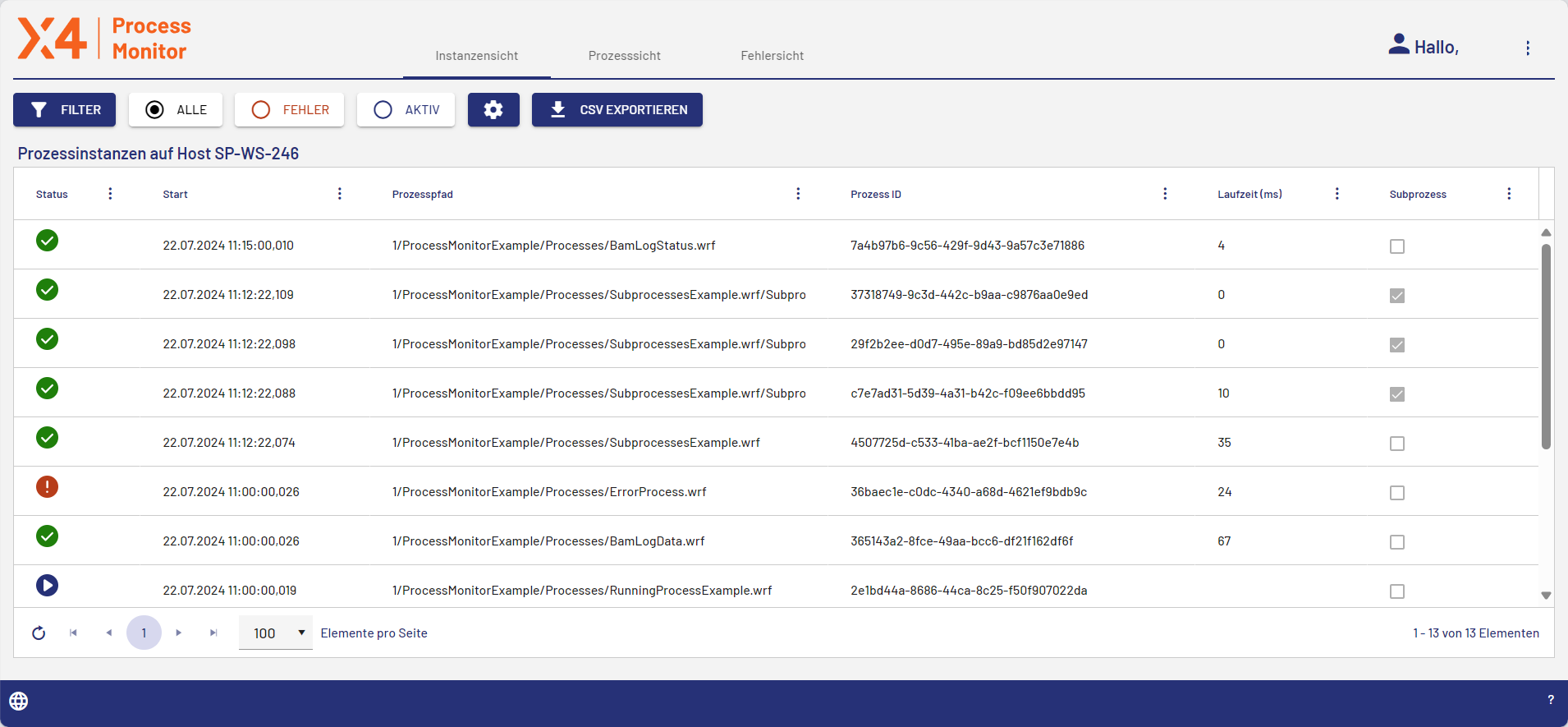Screen dimensions: 1568x727
Task: Open the Prozesspfad column options menu
Action: pos(797,194)
